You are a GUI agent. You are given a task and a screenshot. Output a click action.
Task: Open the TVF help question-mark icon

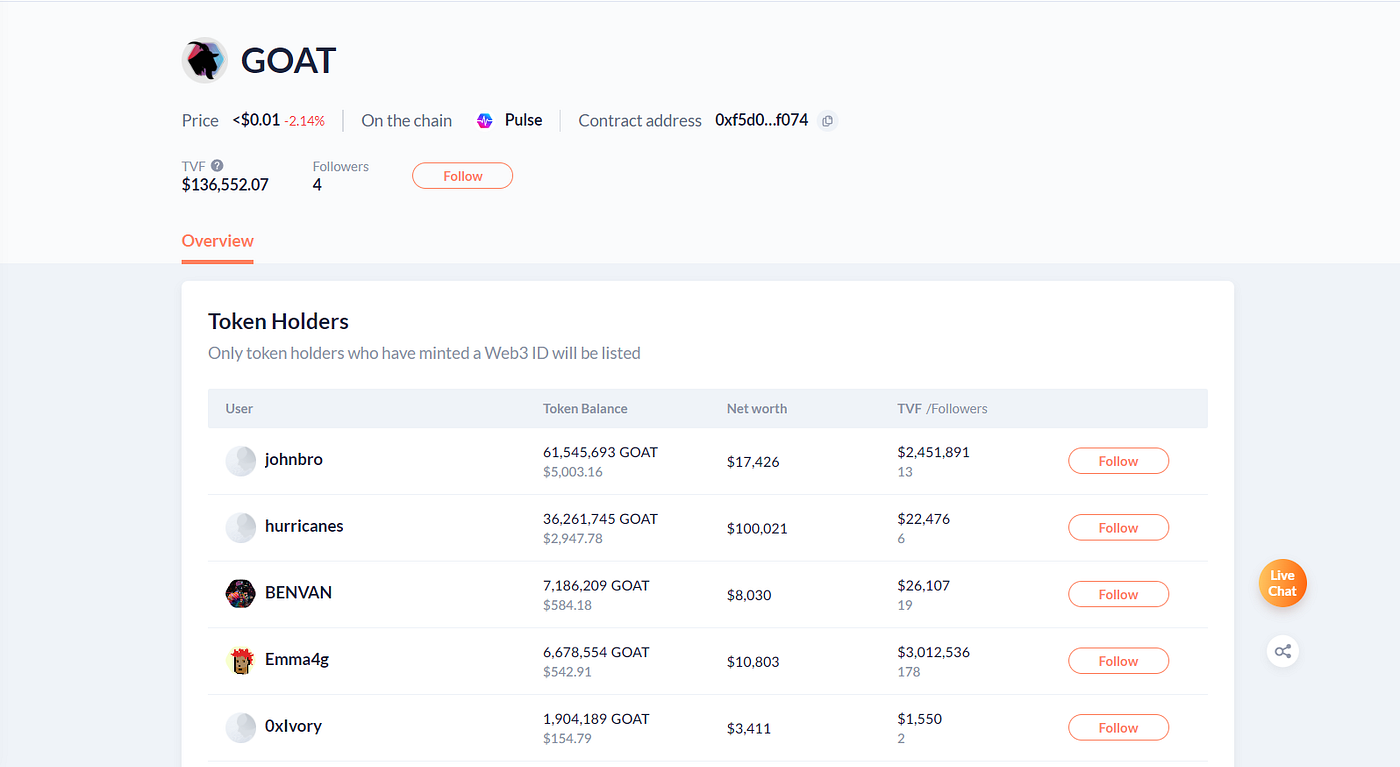(217, 166)
